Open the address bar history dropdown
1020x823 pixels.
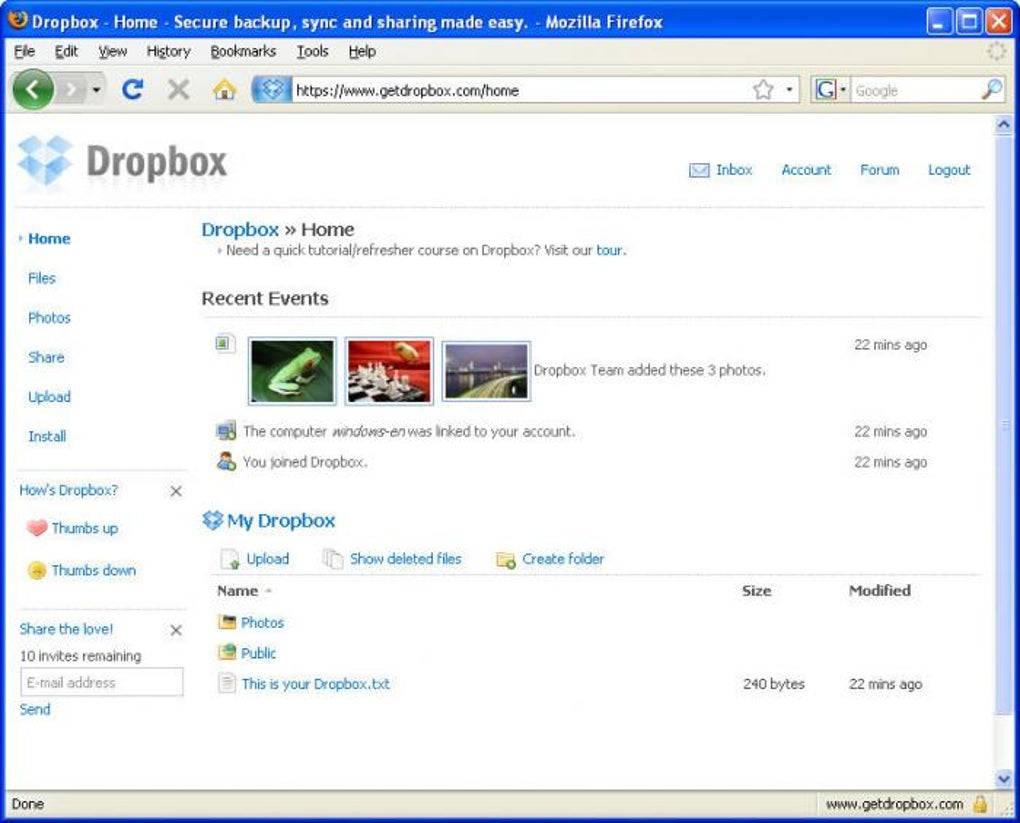(x=789, y=89)
